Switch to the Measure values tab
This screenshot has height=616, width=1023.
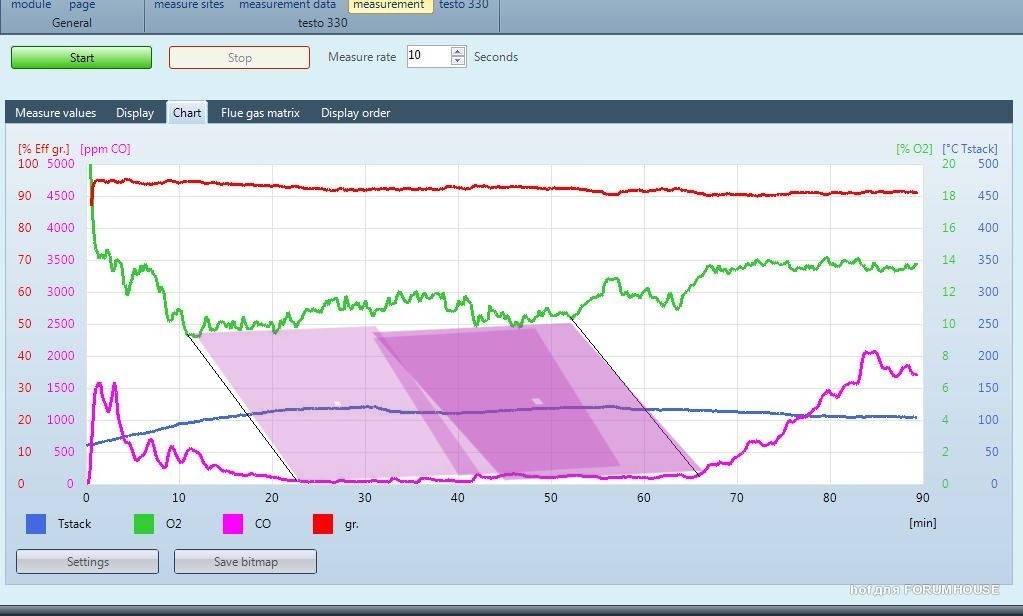pos(56,113)
